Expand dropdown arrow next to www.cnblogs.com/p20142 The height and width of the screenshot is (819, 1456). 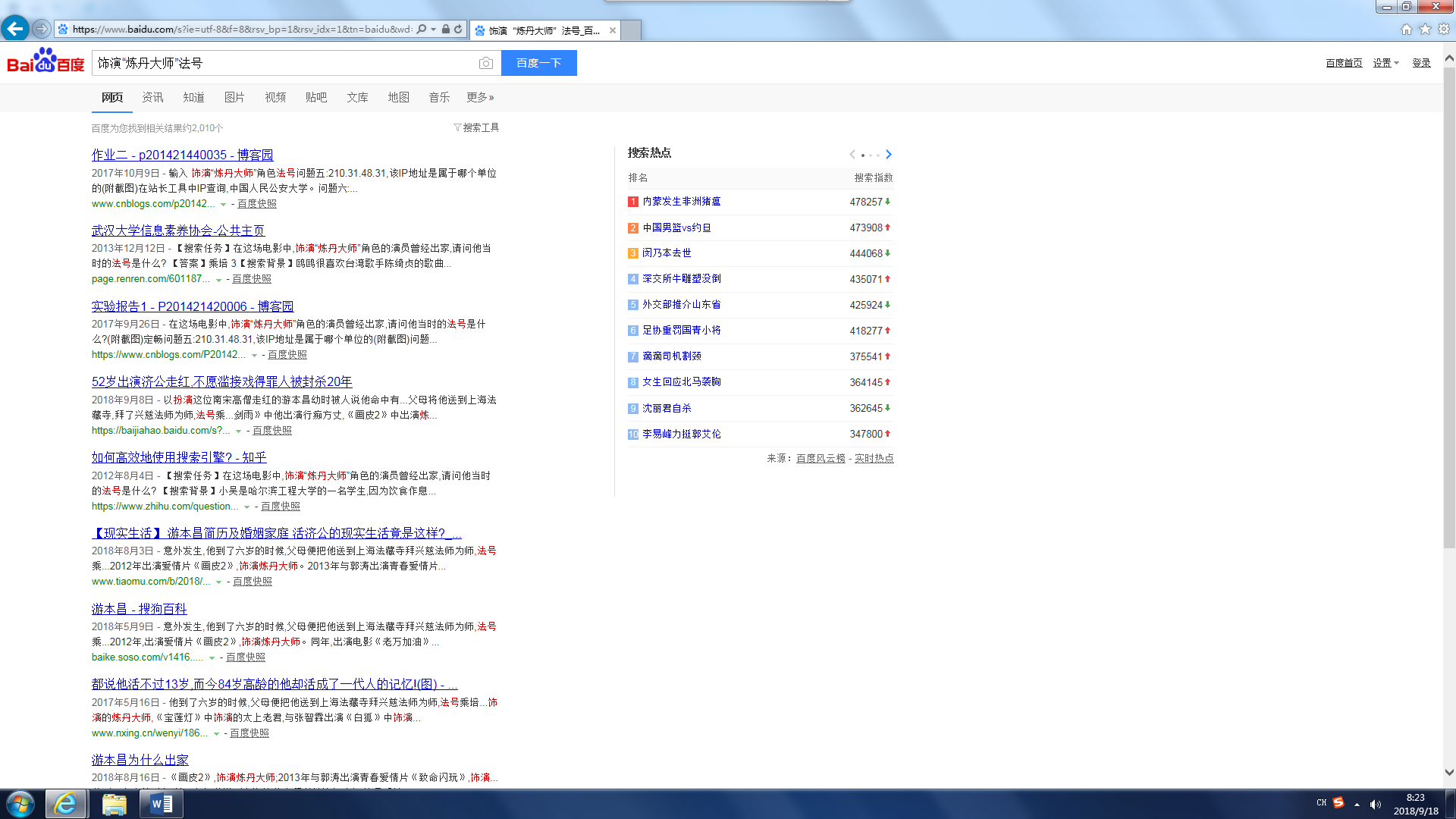pyautogui.click(x=223, y=205)
